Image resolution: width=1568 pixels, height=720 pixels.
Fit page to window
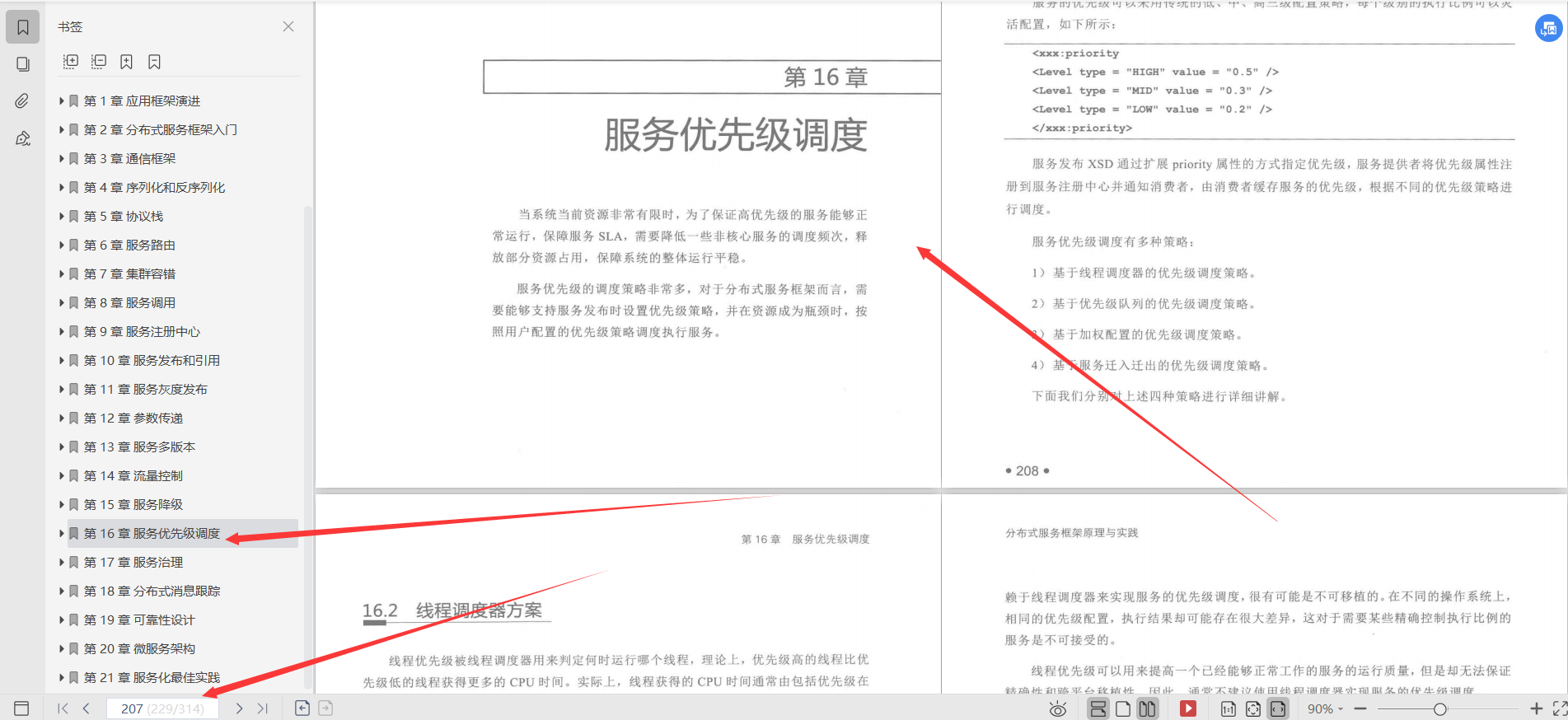point(1253,708)
